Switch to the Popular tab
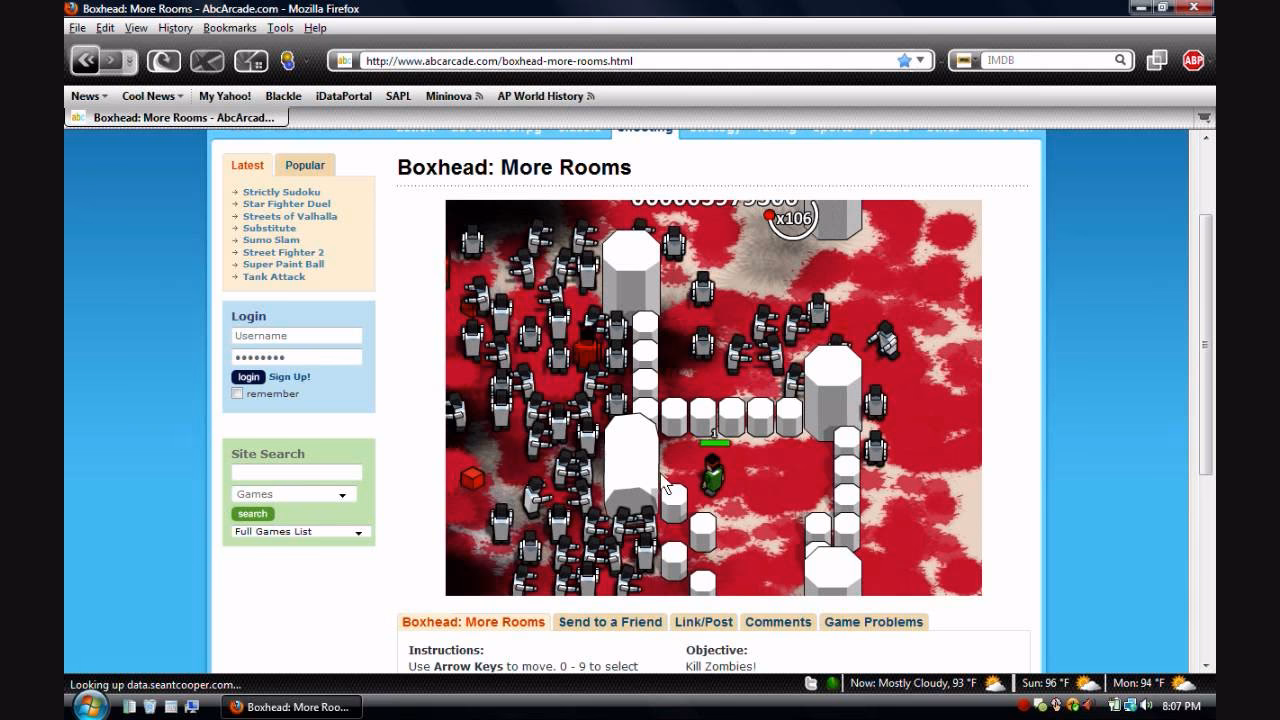 click(x=305, y=165)
